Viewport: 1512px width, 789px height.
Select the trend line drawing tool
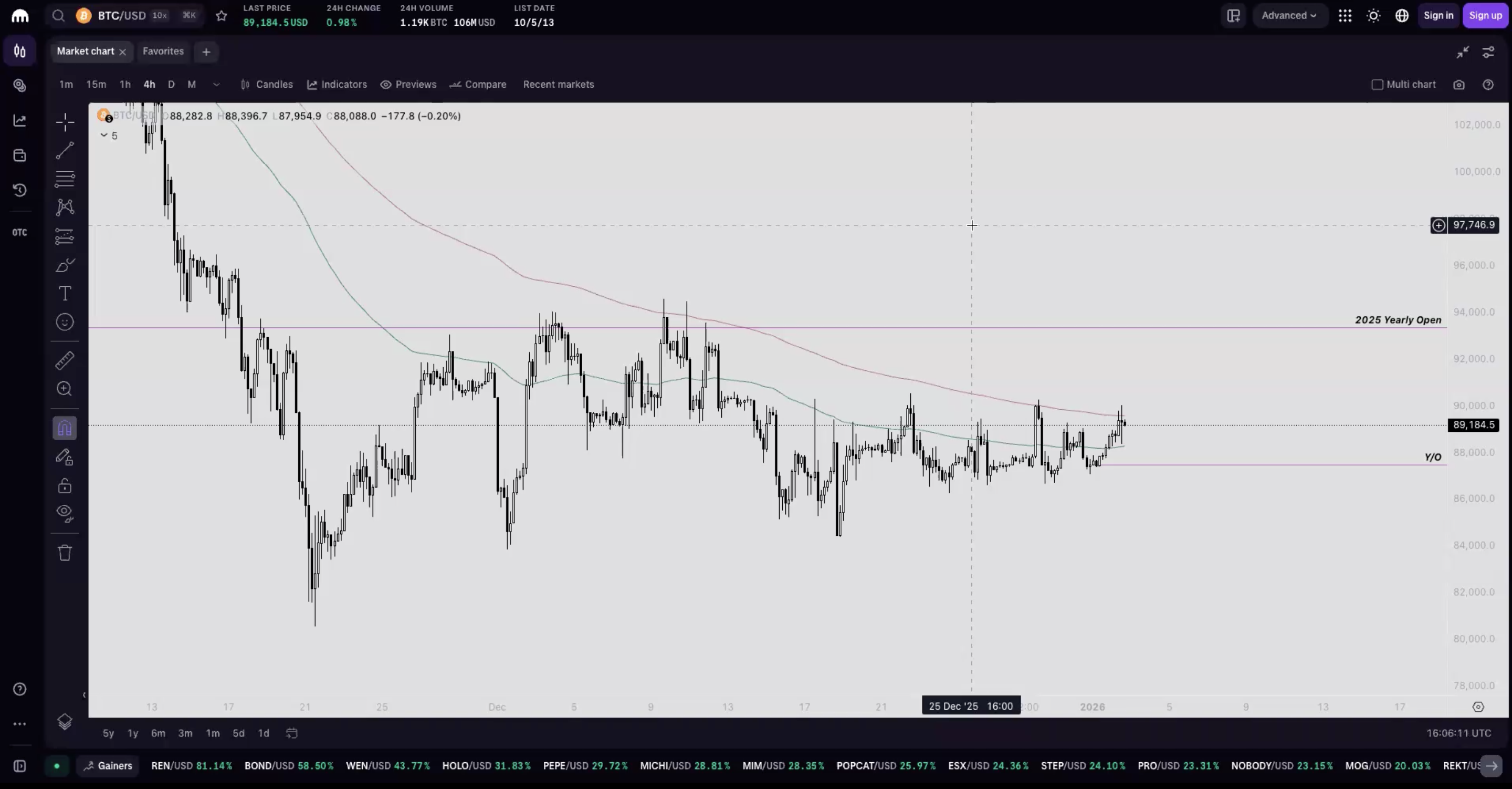tap(65, 150)
